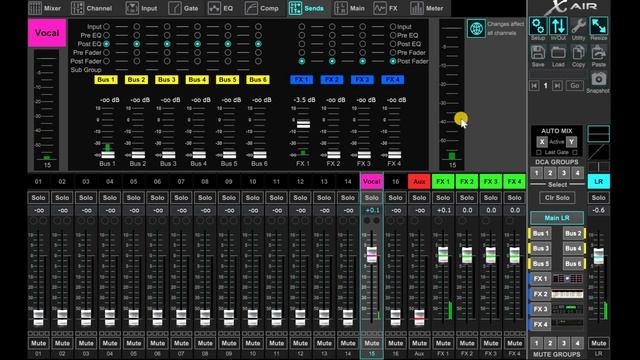Viewport: 640px width, 360px height.
Task: Select the red Aux channel strip label
Action: point(419,182)
